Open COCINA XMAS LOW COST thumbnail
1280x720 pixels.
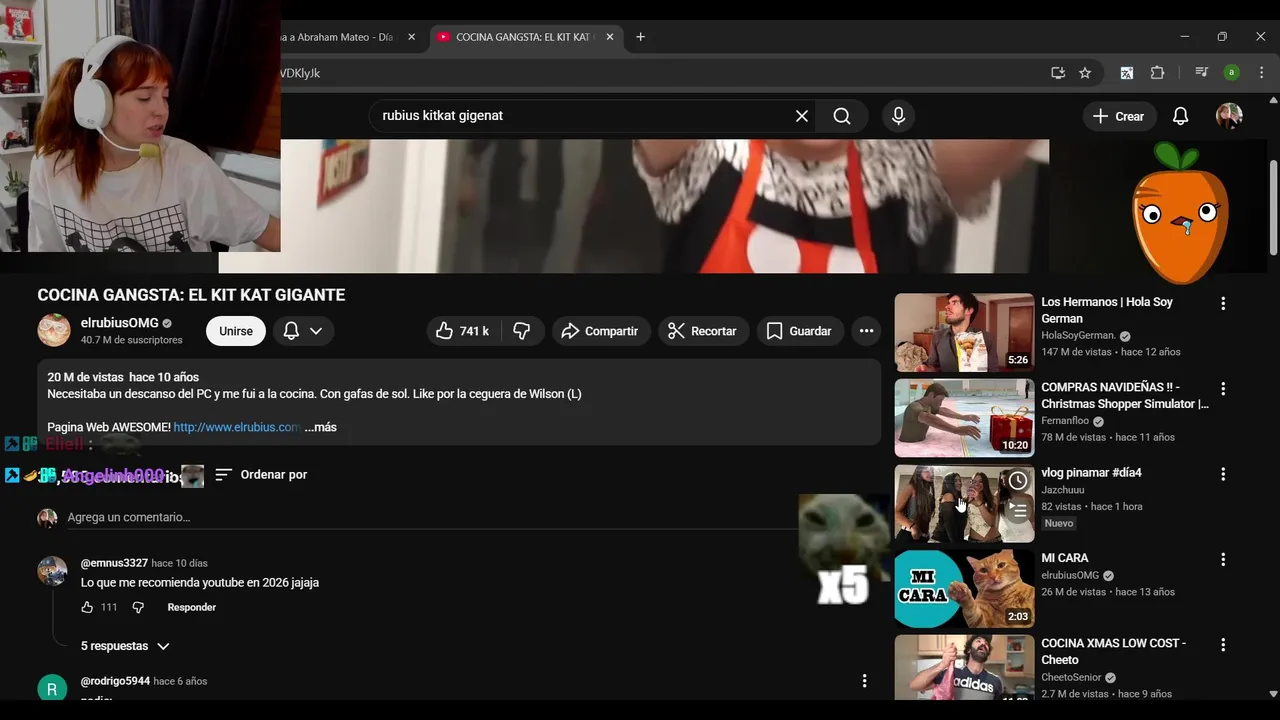point(964,667)
